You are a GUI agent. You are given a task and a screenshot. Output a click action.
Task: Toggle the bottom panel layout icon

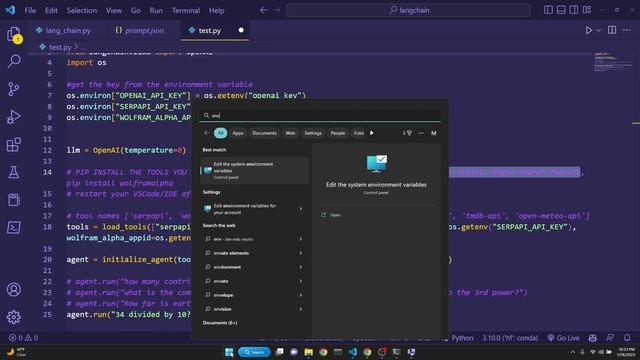[561, 10]
